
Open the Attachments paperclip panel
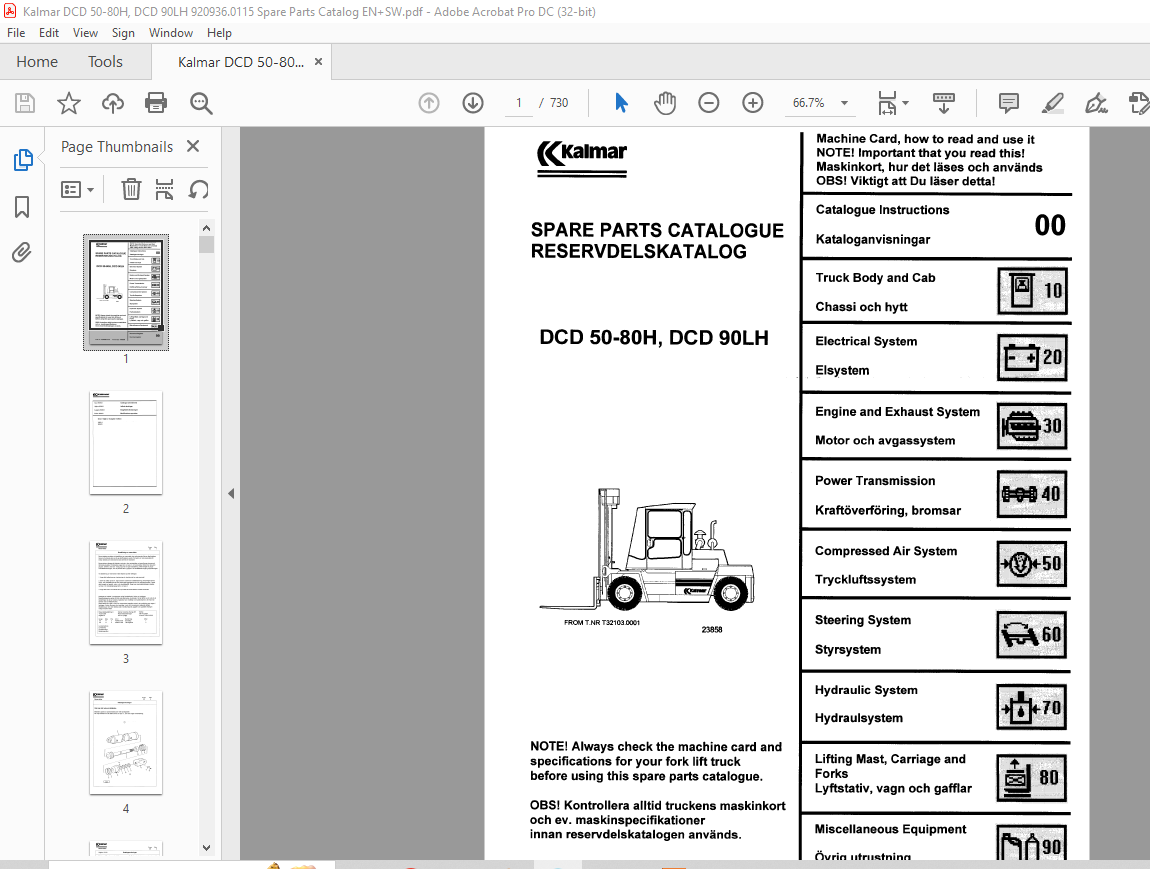pyautogui.click(x=22, y=253)
